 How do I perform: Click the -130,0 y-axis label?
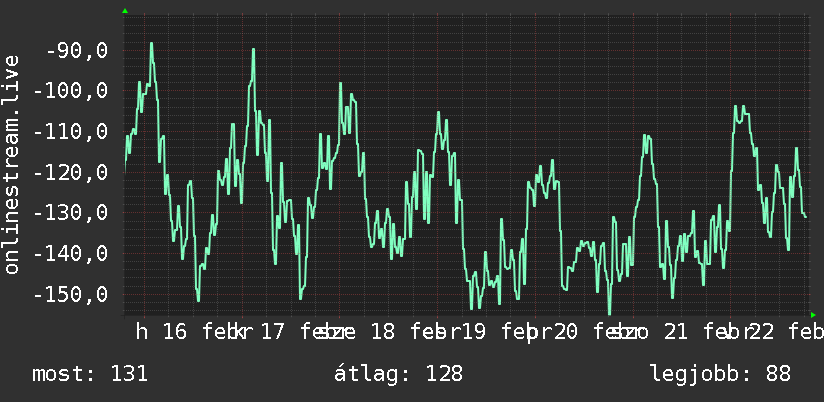[x=71, y=213]
